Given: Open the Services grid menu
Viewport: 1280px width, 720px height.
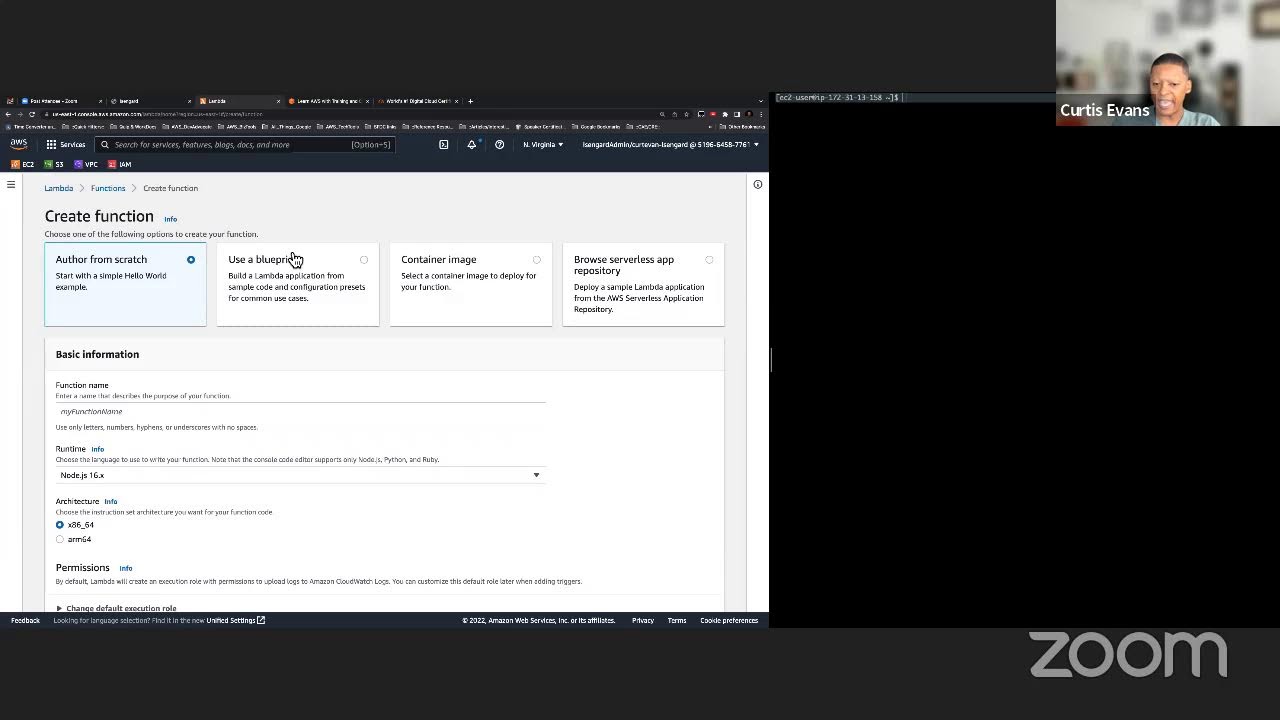Looking at the screenshot, I should (51, 144).
